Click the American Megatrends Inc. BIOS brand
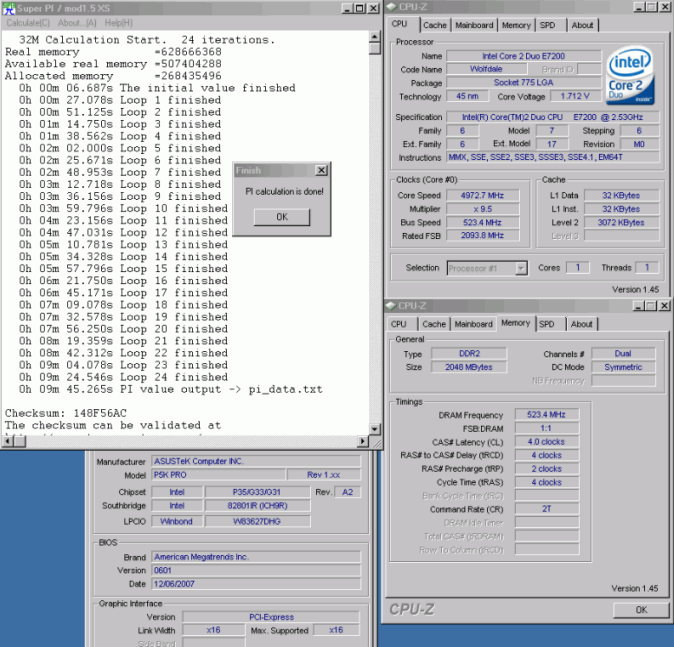 [256, 557]
